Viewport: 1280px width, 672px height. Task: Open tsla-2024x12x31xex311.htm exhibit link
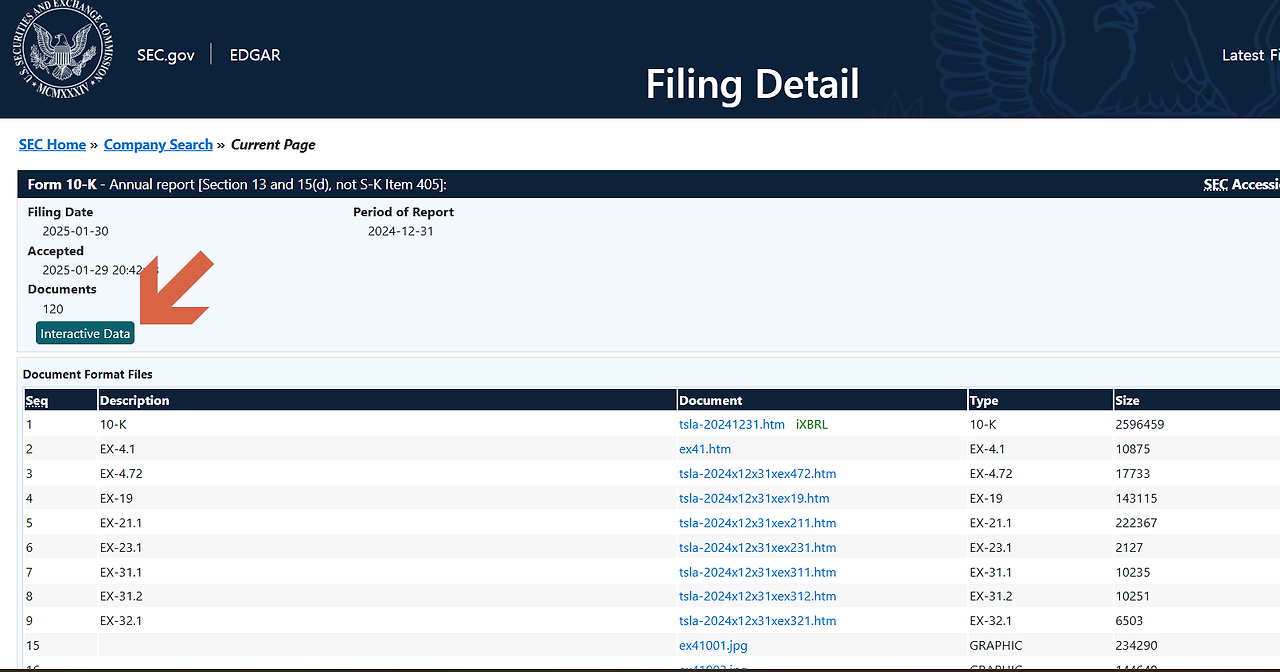(757, 572)
